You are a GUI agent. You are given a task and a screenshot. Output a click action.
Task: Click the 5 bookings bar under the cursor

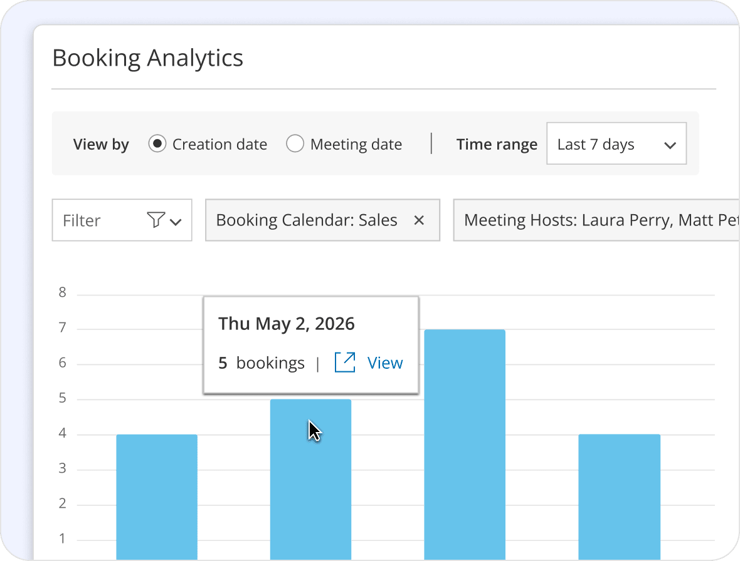[x=311, y=479]
